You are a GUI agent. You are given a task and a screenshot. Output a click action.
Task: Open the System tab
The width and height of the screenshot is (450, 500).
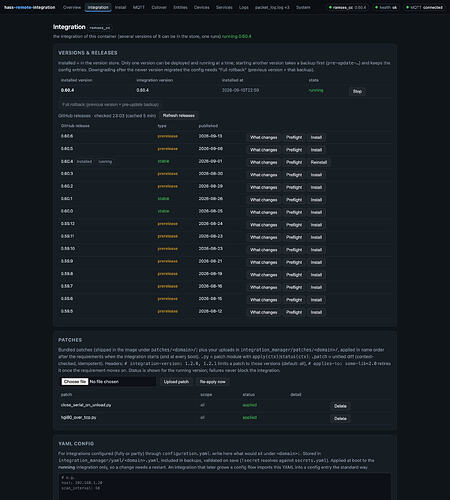[303, 7]
